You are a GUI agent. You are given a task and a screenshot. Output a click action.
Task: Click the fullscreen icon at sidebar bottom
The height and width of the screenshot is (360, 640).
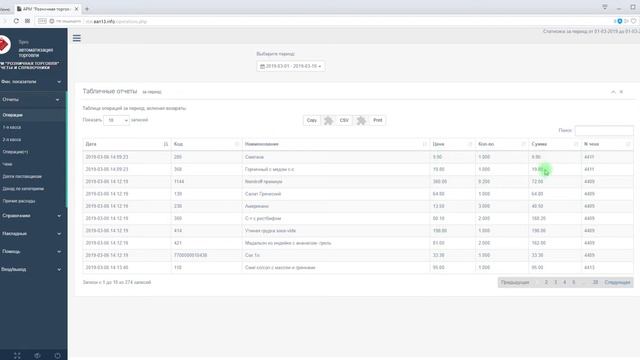tap(17, 356)
